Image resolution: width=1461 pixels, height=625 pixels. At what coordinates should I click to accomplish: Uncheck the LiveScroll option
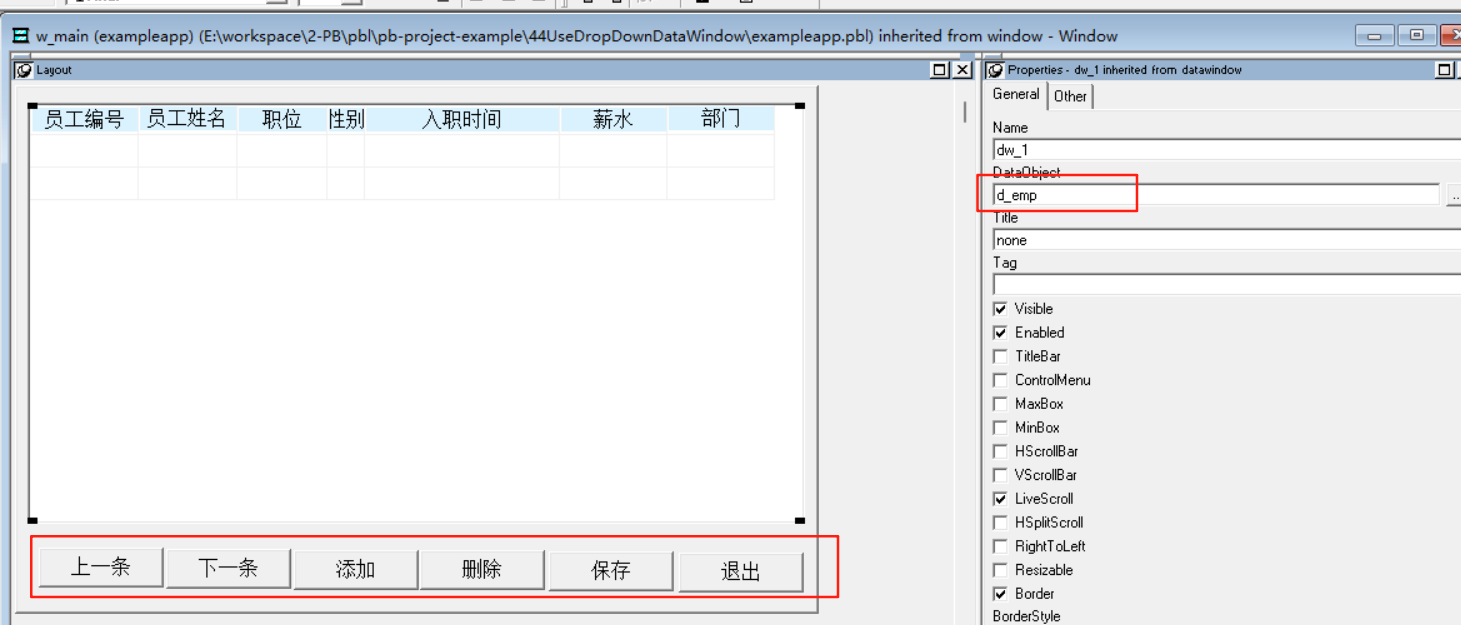click(1000, 498)
